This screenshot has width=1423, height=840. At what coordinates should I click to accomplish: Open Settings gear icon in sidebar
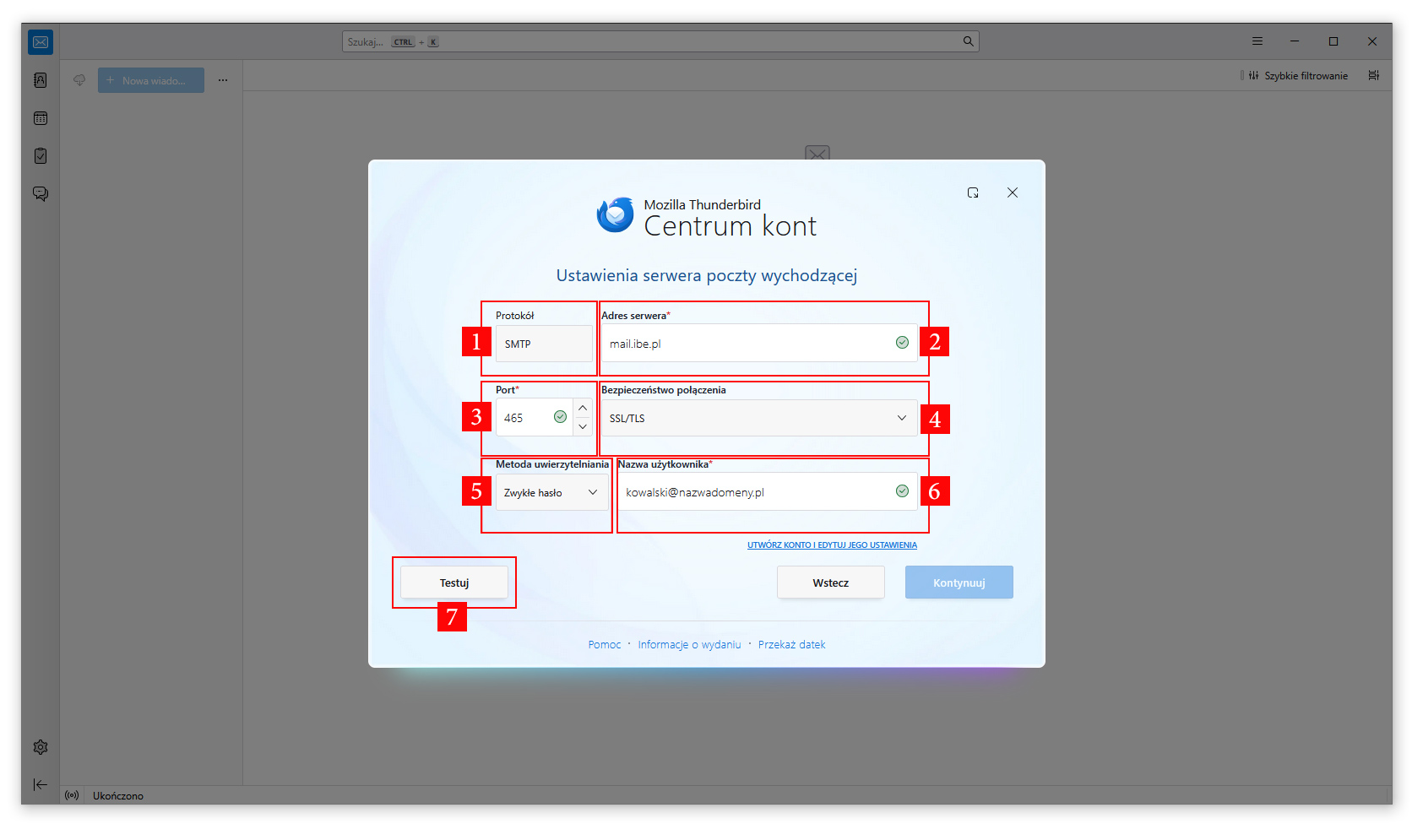(41, 747)
